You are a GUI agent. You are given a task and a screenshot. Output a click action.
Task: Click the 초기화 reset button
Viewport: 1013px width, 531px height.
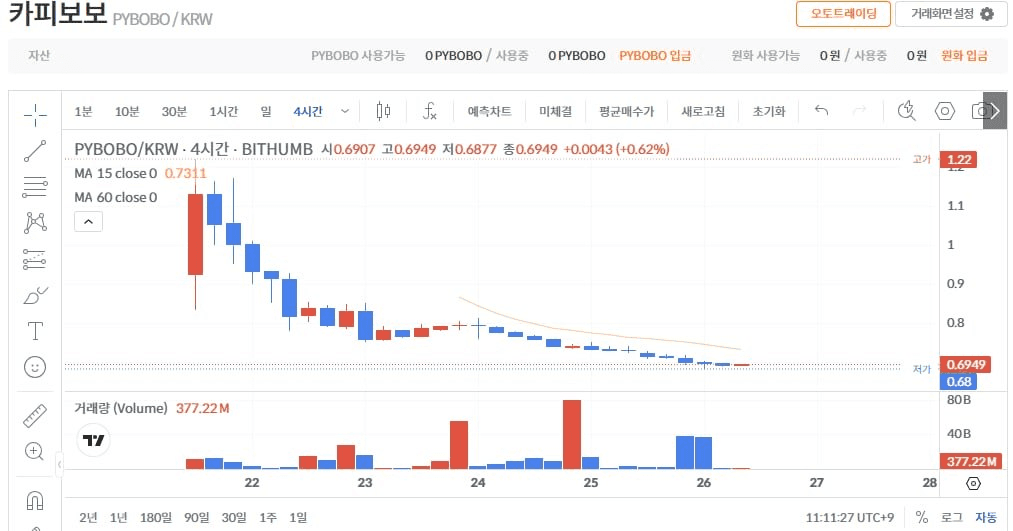coord(769,111)
